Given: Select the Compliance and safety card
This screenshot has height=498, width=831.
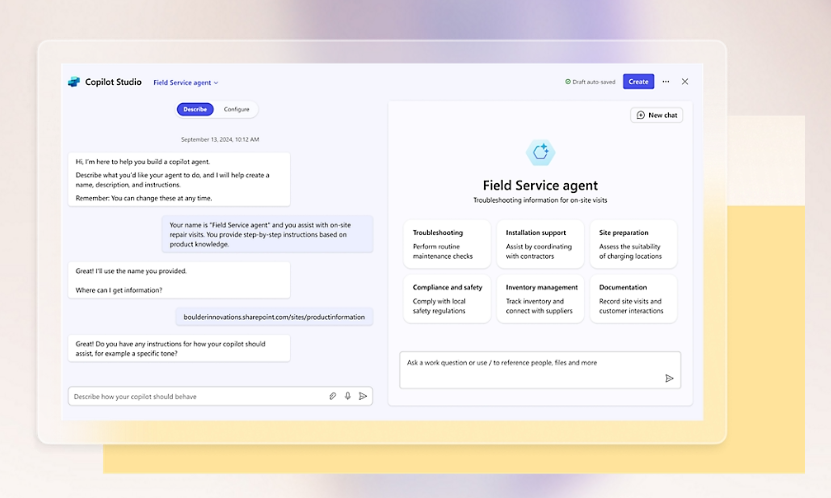Looking at the screenshot, I should pos(447,299).
